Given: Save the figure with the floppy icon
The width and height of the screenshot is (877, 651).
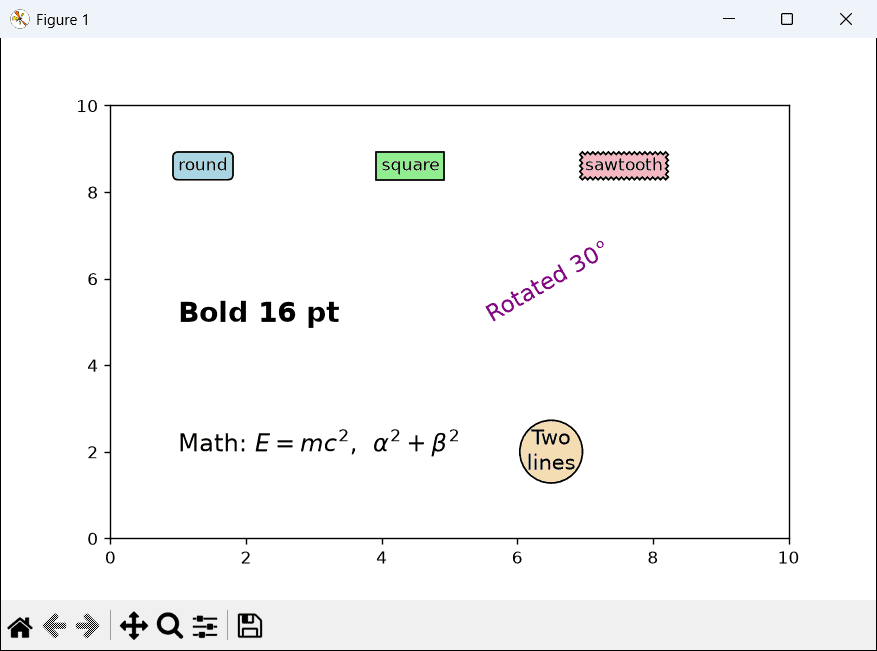Looking at the screenshot, I should pyautogui.click(x=249, y=626).
